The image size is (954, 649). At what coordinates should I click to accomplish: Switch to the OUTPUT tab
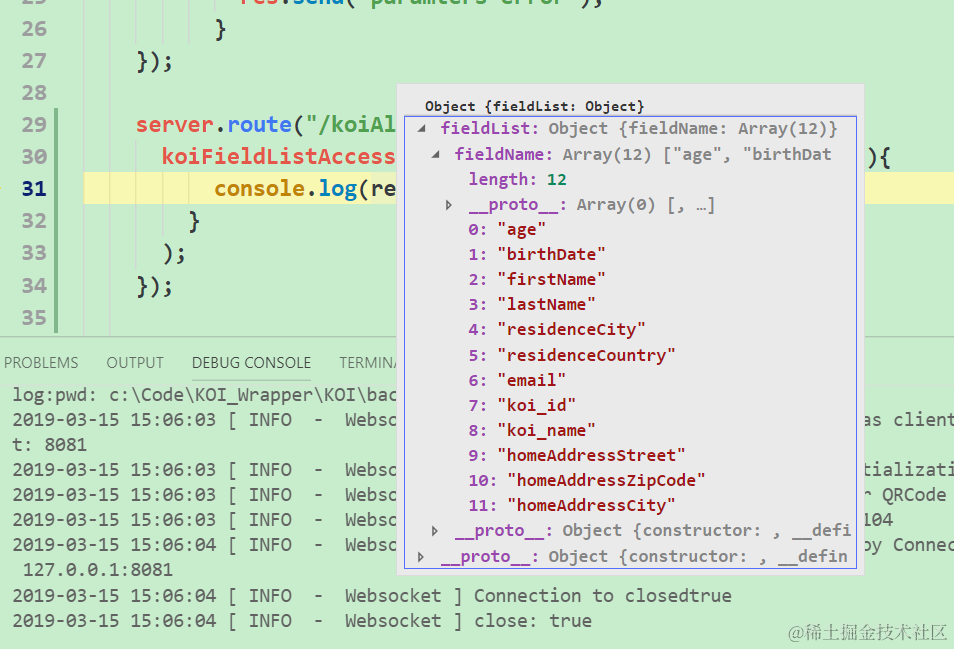(135, 363)
